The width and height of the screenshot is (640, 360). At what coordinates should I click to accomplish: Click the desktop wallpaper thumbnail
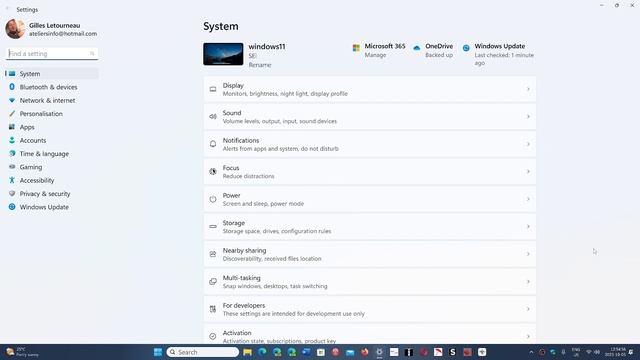point(223,54)
